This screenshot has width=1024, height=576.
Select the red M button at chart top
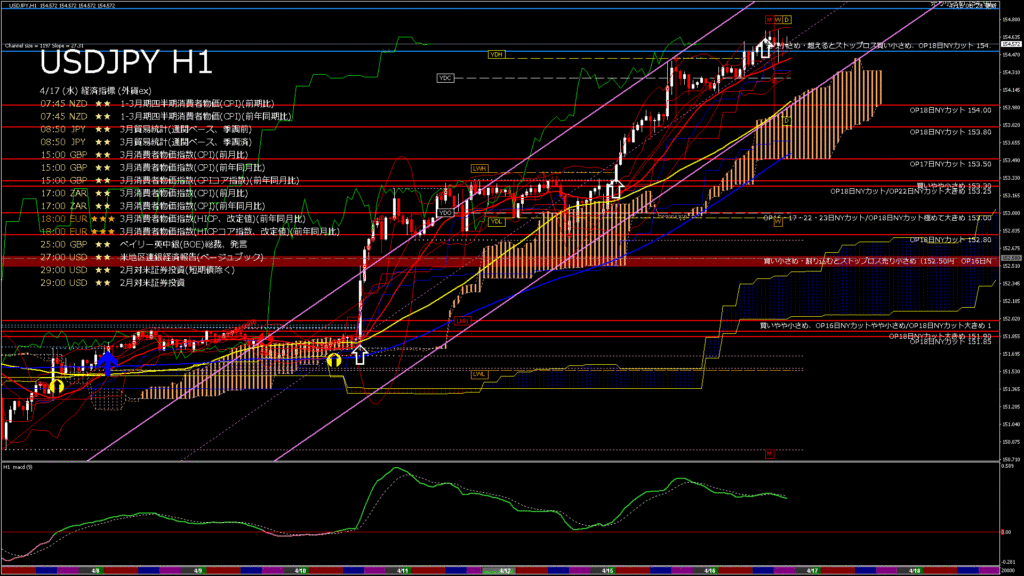(x=769, y=20)
